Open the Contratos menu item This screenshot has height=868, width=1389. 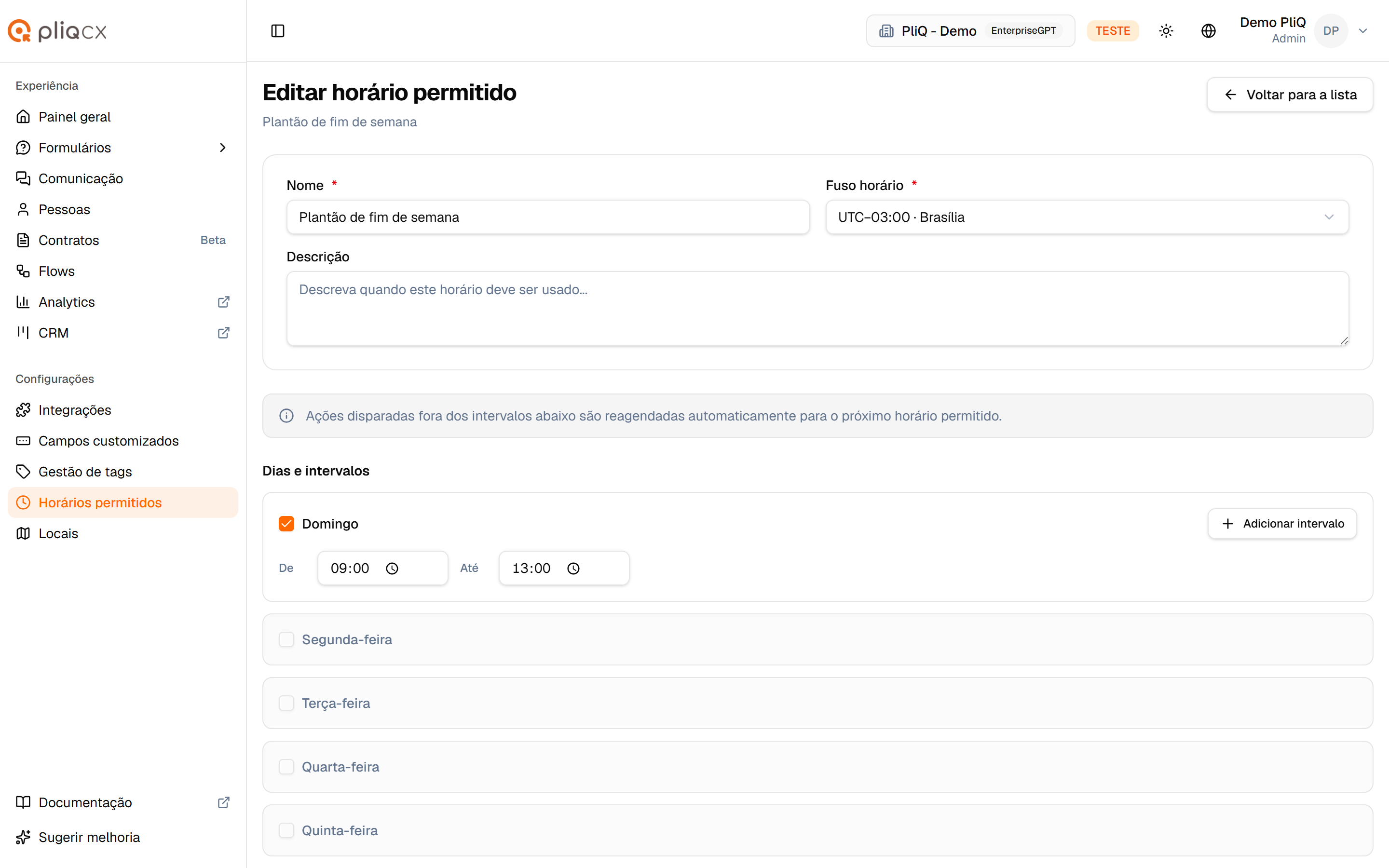tap(123, 240)
